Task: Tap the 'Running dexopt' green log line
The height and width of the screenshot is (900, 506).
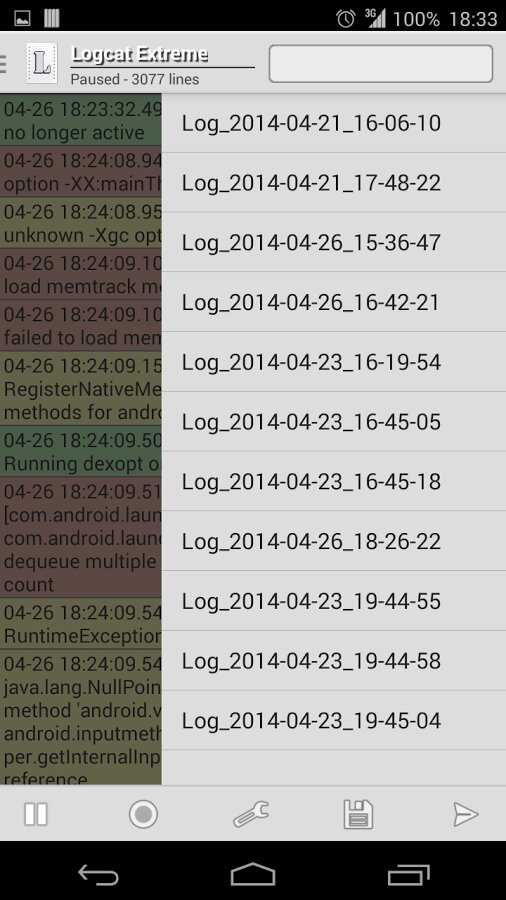Action: (x=81, y=451)
